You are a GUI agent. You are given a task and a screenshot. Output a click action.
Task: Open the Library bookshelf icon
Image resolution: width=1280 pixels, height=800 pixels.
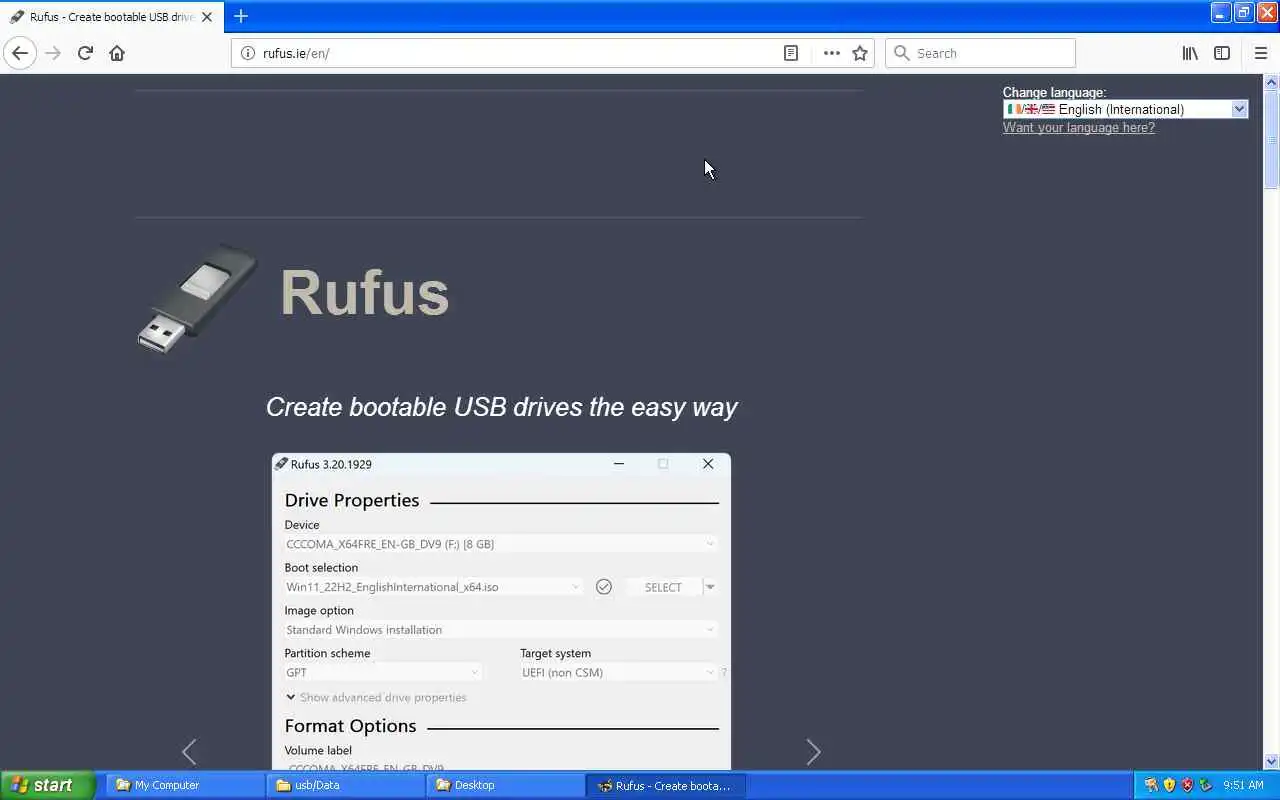[x=1190, y=53]
